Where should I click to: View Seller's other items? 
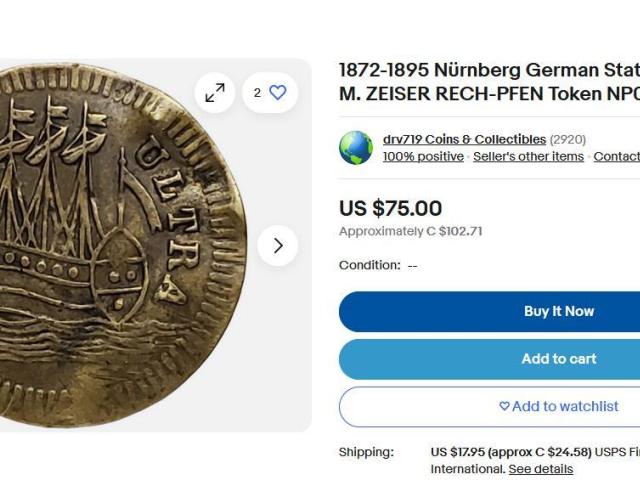[528, 157]
